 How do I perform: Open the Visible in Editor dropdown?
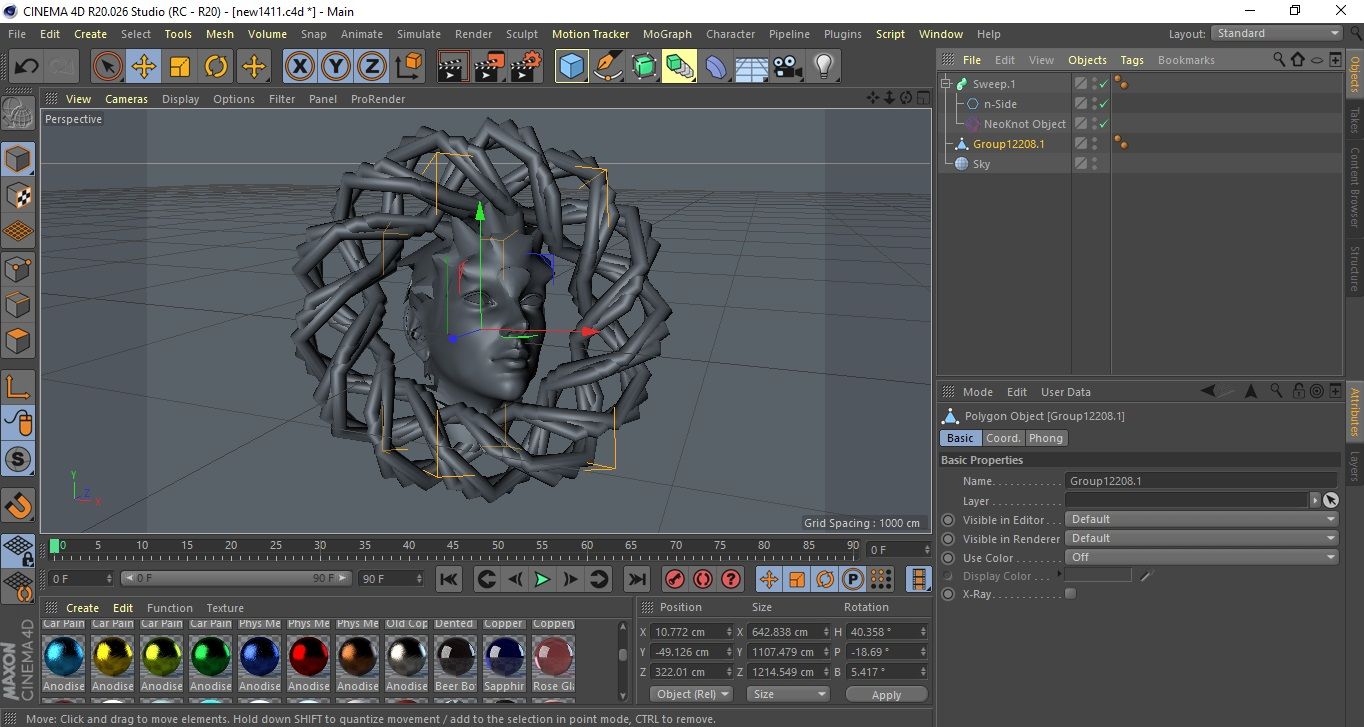point(1201,519)
